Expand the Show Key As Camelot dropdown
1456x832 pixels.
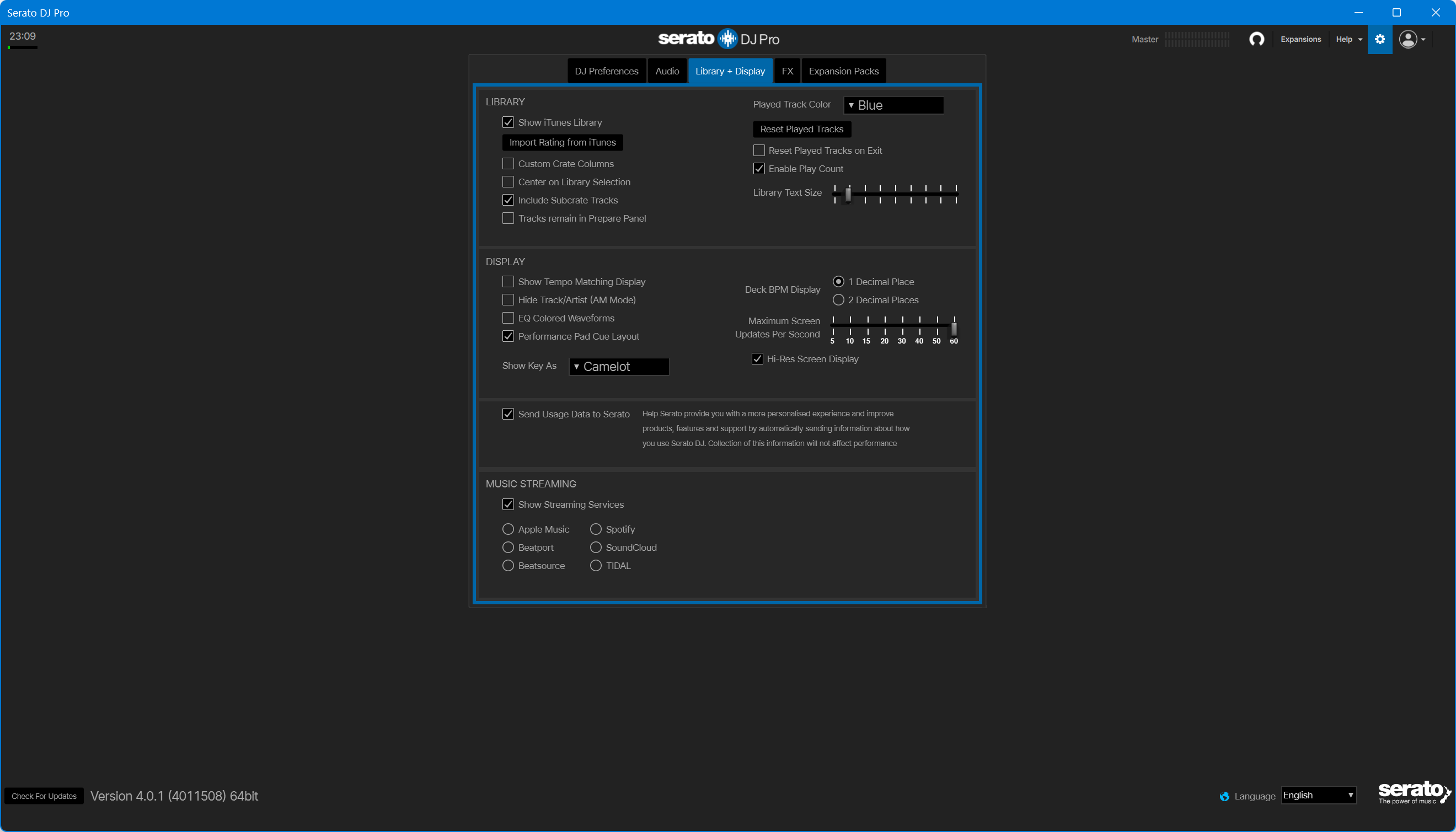pyautogui.click(x=618, y=366)
